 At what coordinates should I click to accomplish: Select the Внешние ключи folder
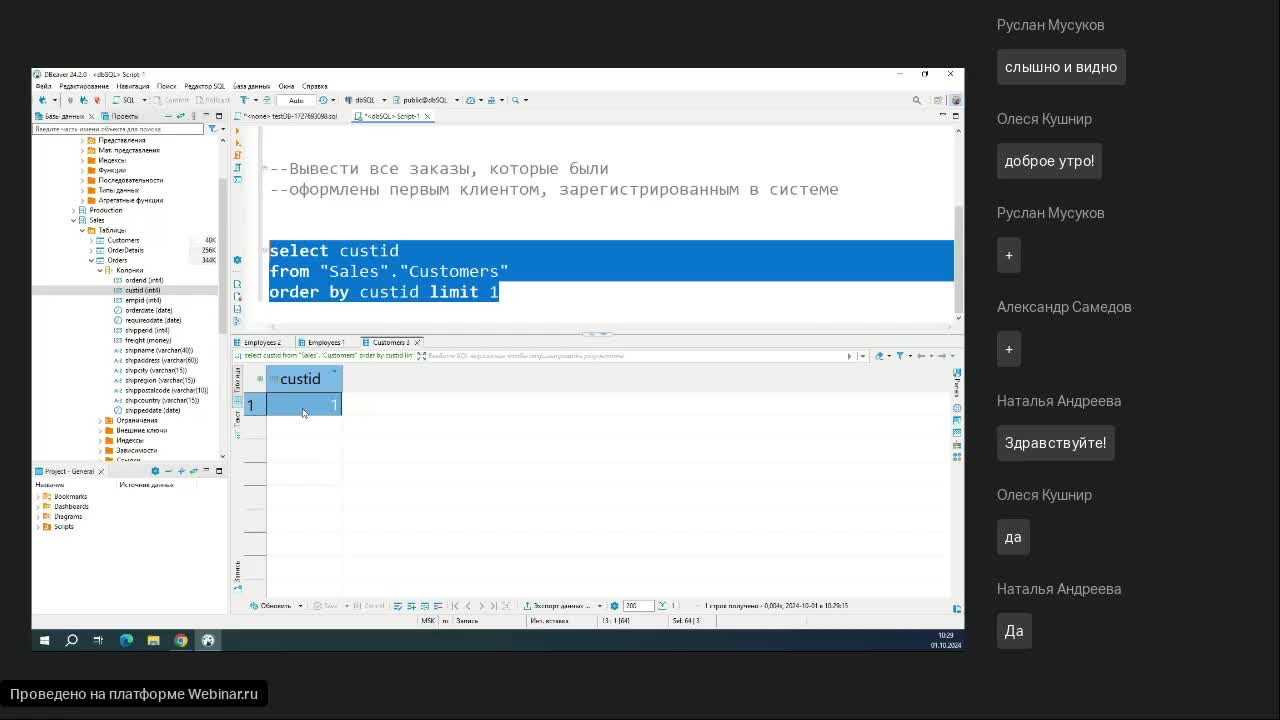click(x=142, y=430)
